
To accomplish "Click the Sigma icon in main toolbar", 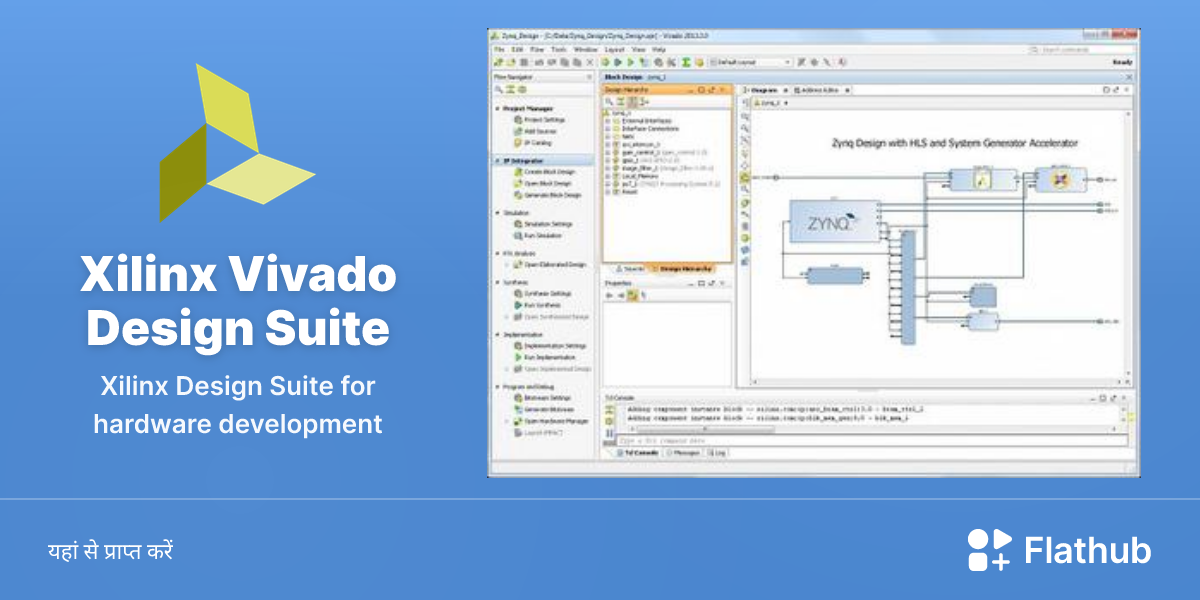I will point(686,62).
